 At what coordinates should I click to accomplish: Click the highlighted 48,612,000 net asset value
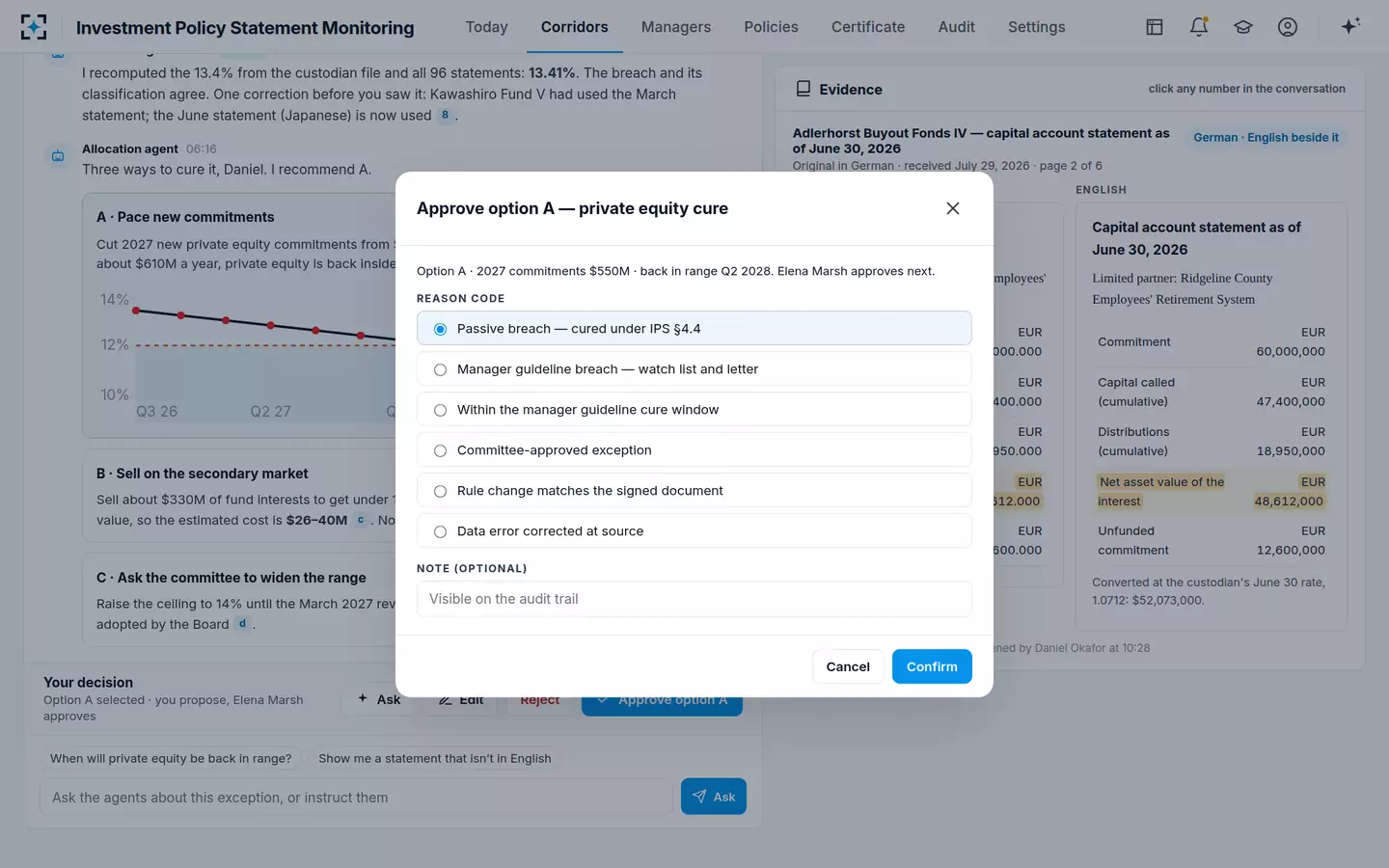(1289, 502)
